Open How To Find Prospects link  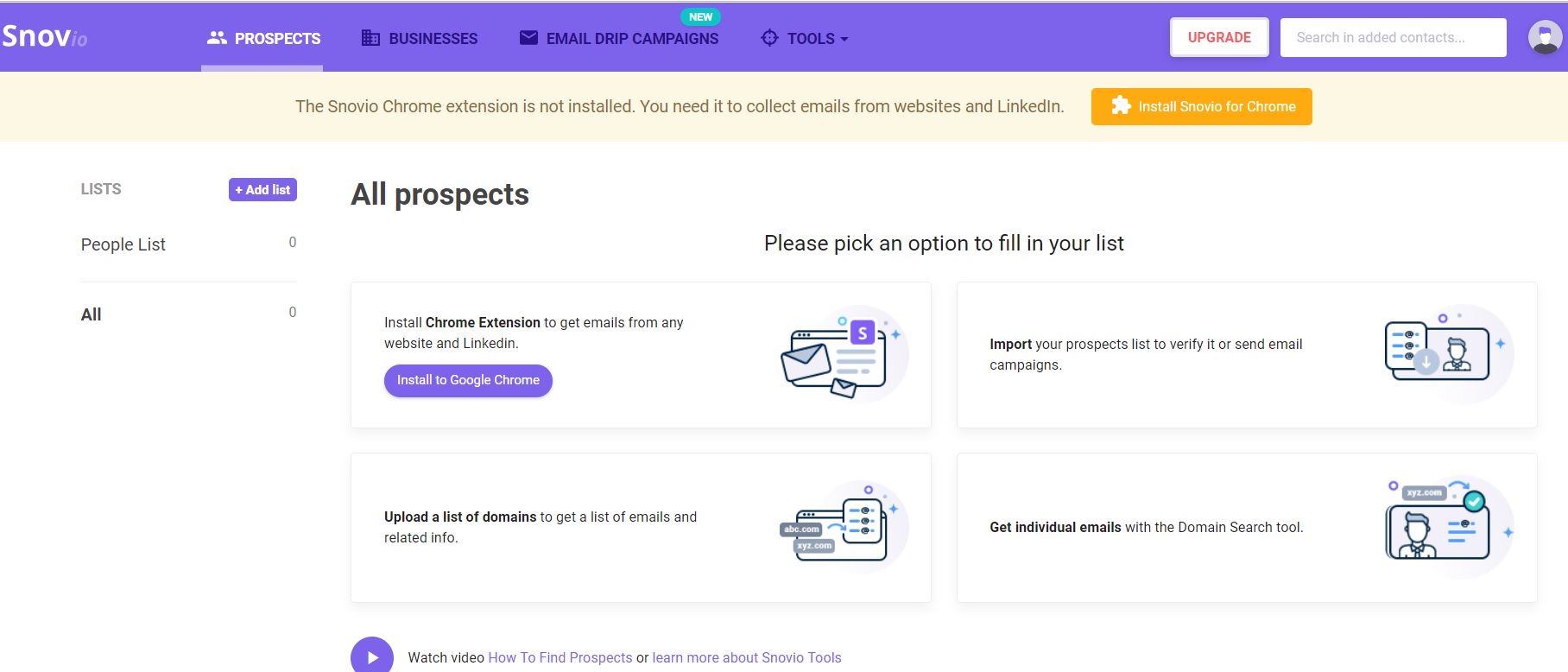(560, 657)
